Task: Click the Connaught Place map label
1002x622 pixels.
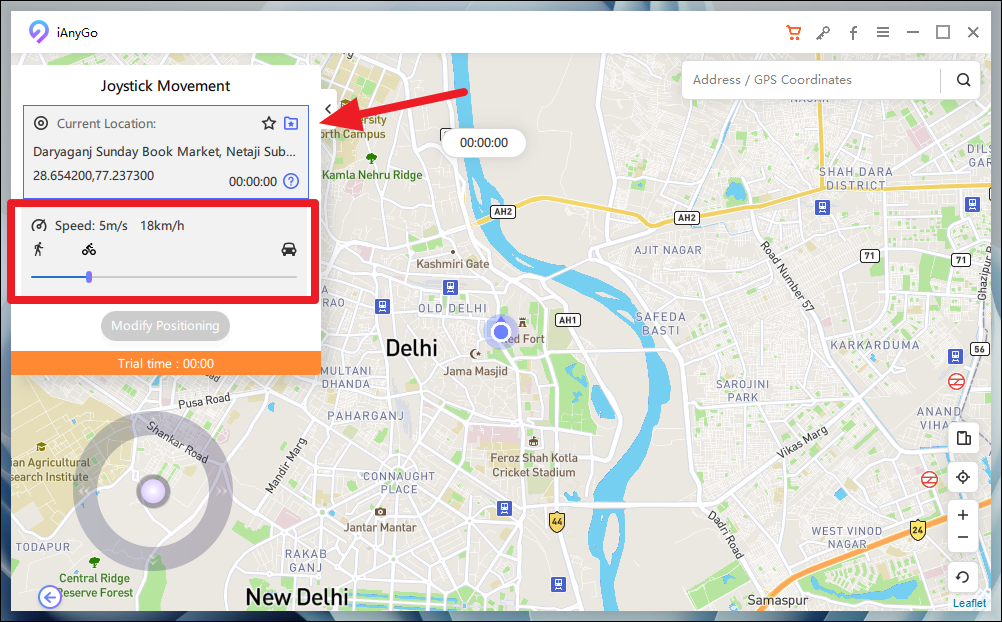Action: pos(399,483)
